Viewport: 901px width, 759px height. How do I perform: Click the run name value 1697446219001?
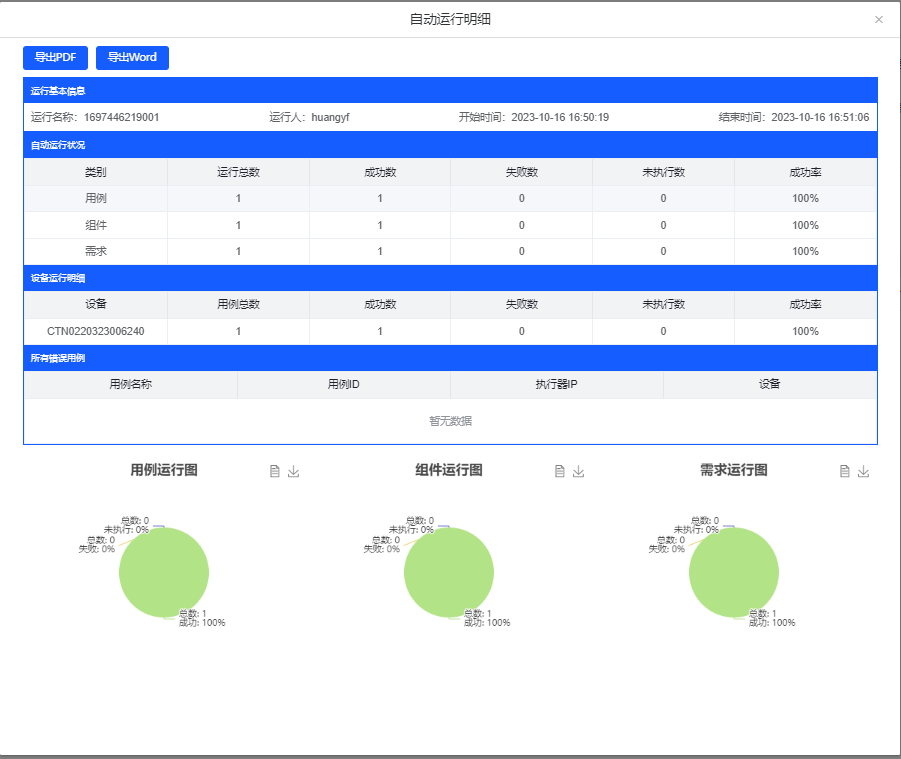(121, 117)
